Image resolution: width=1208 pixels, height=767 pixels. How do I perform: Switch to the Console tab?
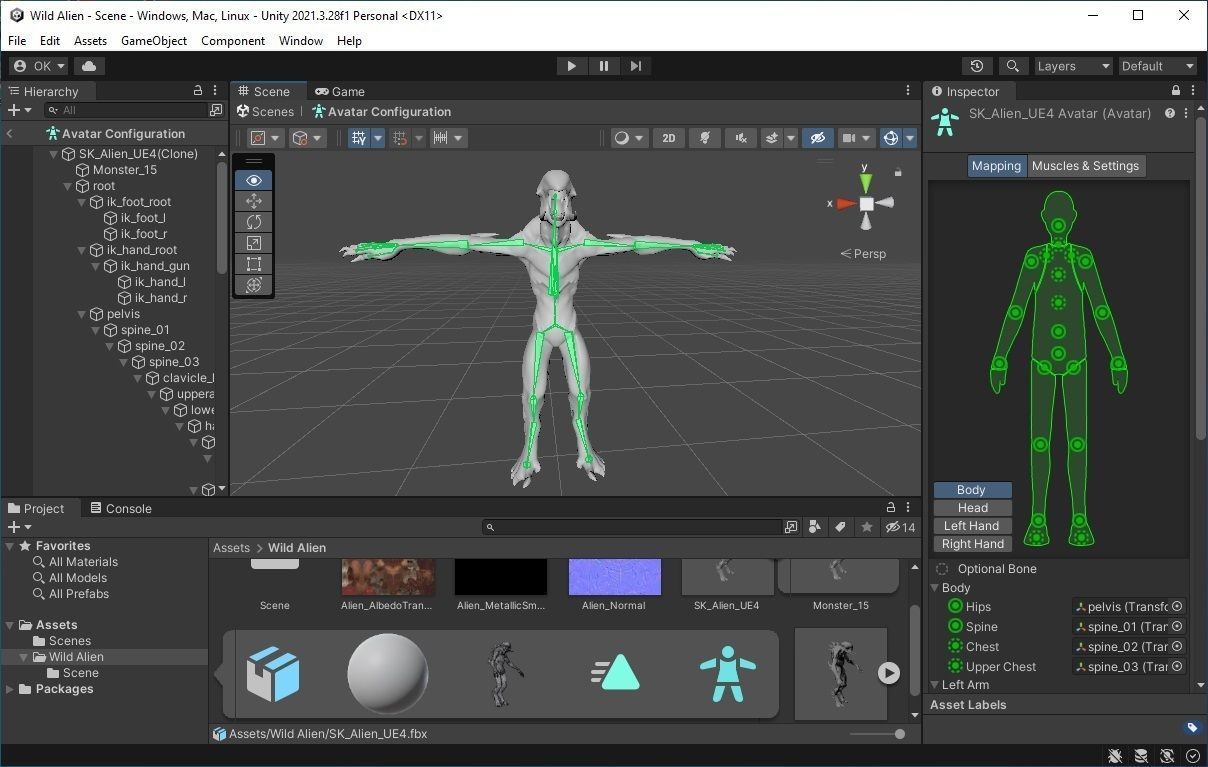pos(121,508)
